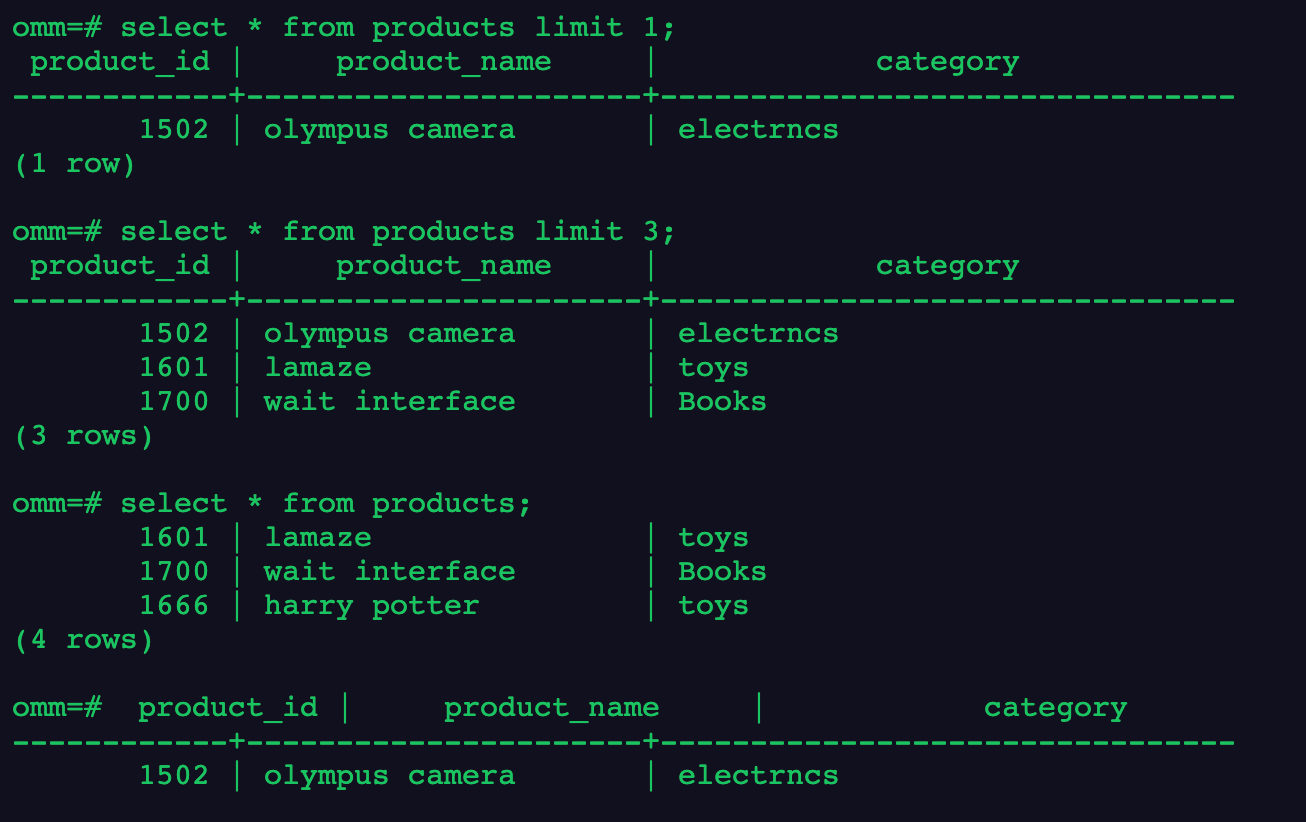Click the bottom category column header
Image resolution: width=1306 pixels, height=822 pixels.
[x=1055, y=708]
